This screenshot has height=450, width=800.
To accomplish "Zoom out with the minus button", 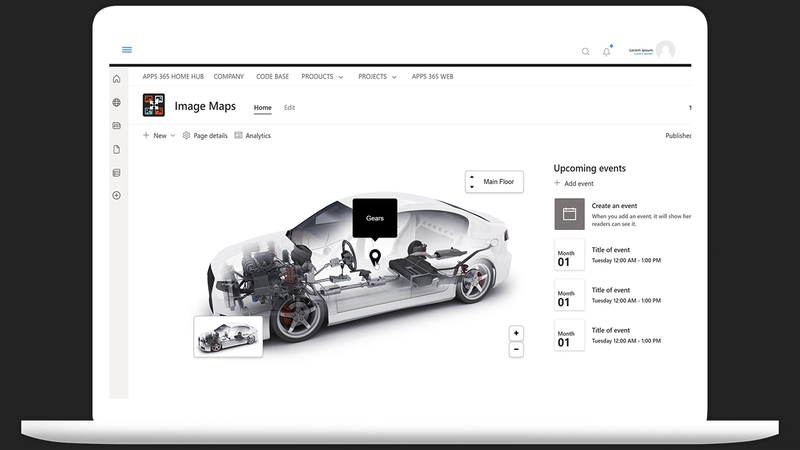I will click(516, 349).
